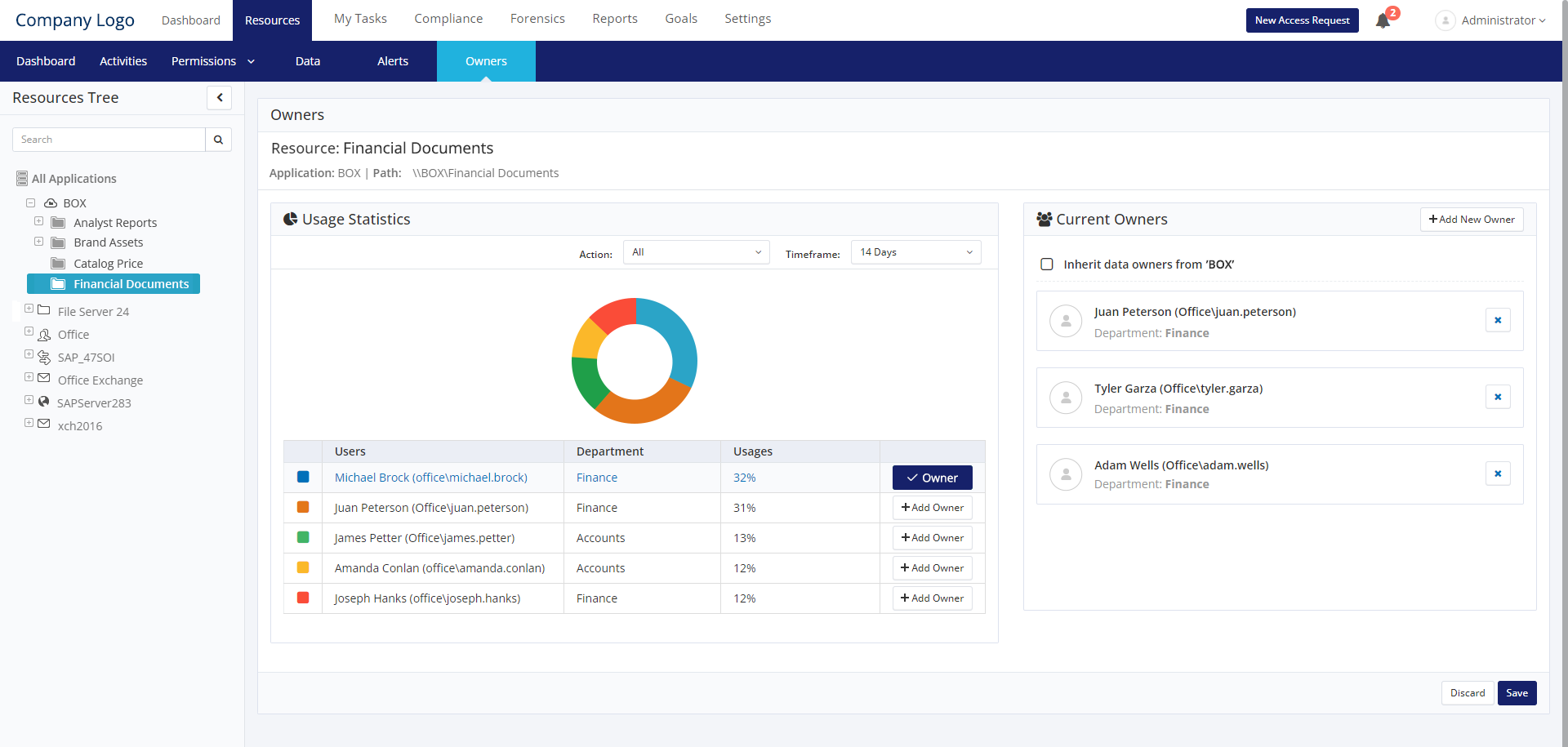Image resolution: width=1568 pixels, height=747 pixels.
Task: Click the Administrator user avatar icon
Action: tap(1445, 20)
